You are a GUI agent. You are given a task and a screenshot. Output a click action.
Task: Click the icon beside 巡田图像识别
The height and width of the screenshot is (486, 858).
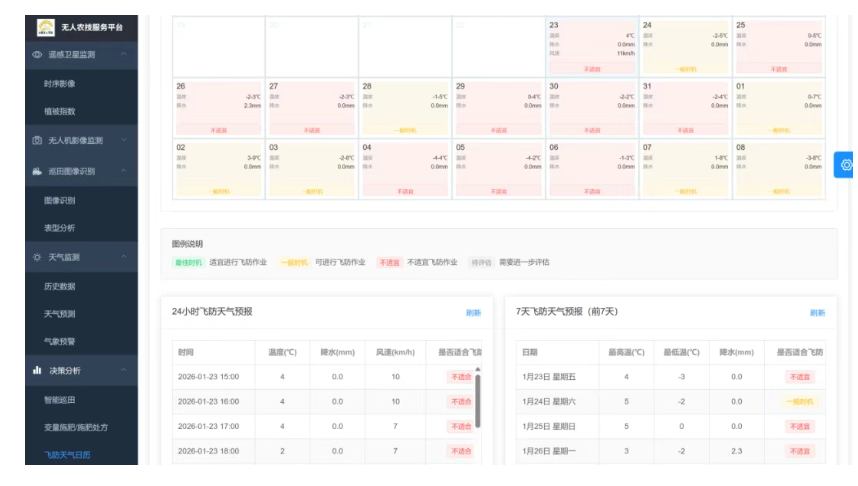tap(37, 171)
